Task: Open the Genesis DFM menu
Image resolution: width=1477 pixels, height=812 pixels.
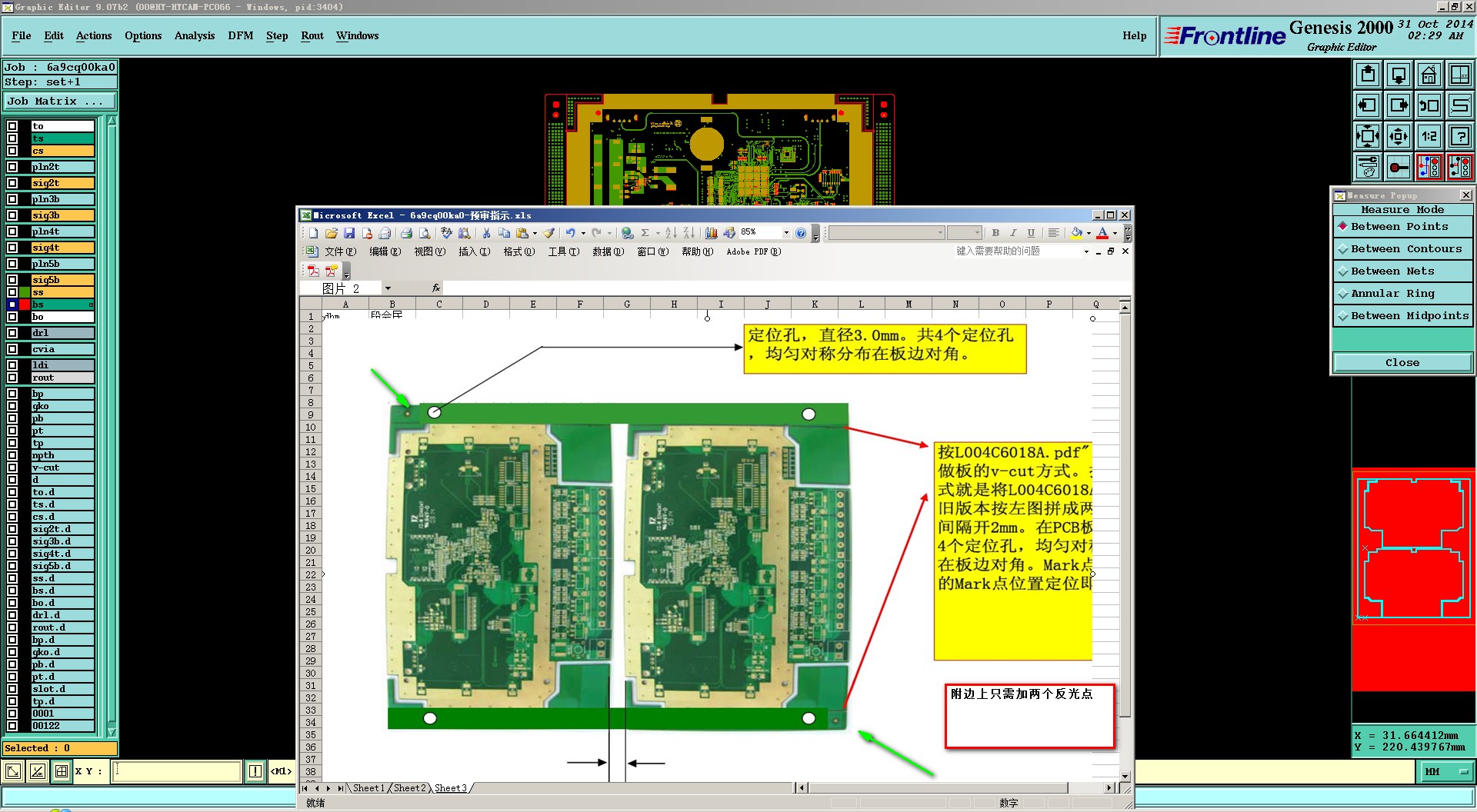Action: point(241,35)
